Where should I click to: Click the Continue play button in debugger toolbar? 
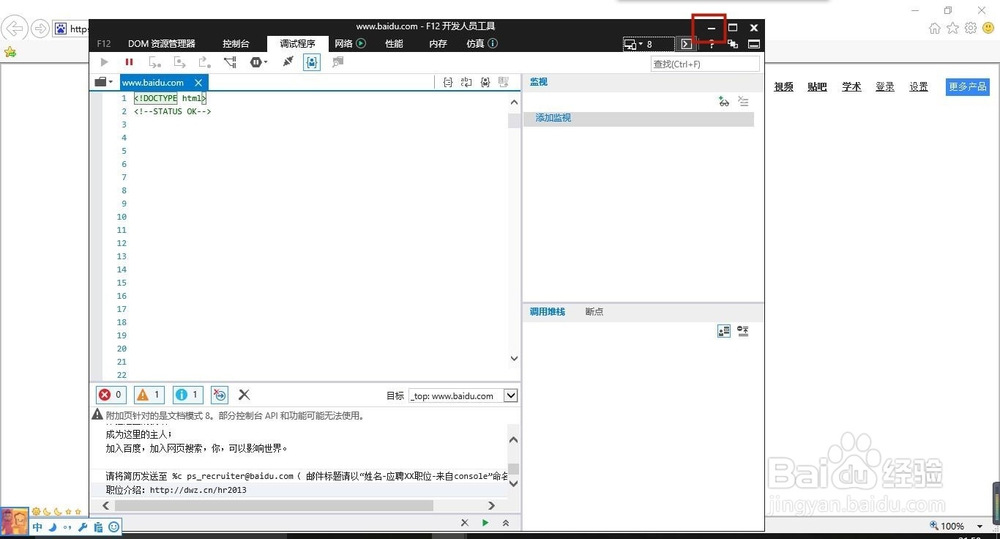105,62
